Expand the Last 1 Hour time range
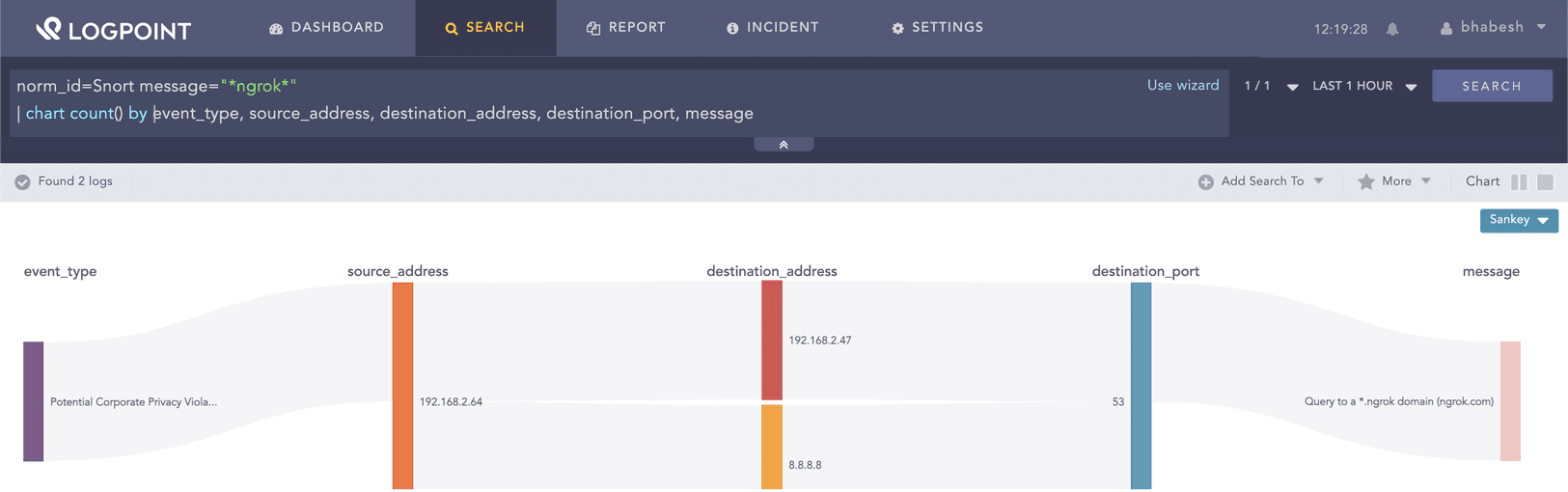 [x=1363, y=87]
